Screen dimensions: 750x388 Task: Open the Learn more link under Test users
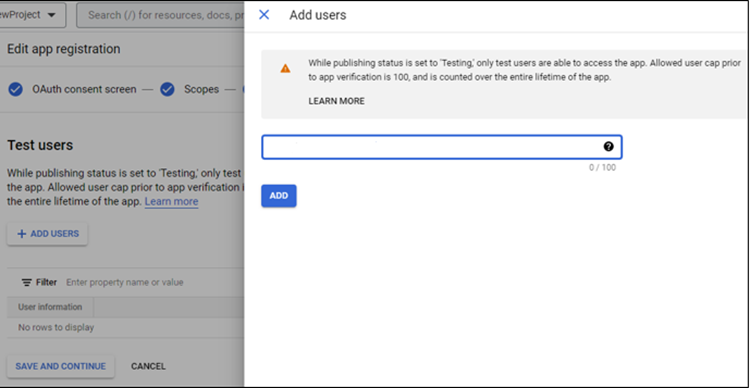(x=171, y=201)
